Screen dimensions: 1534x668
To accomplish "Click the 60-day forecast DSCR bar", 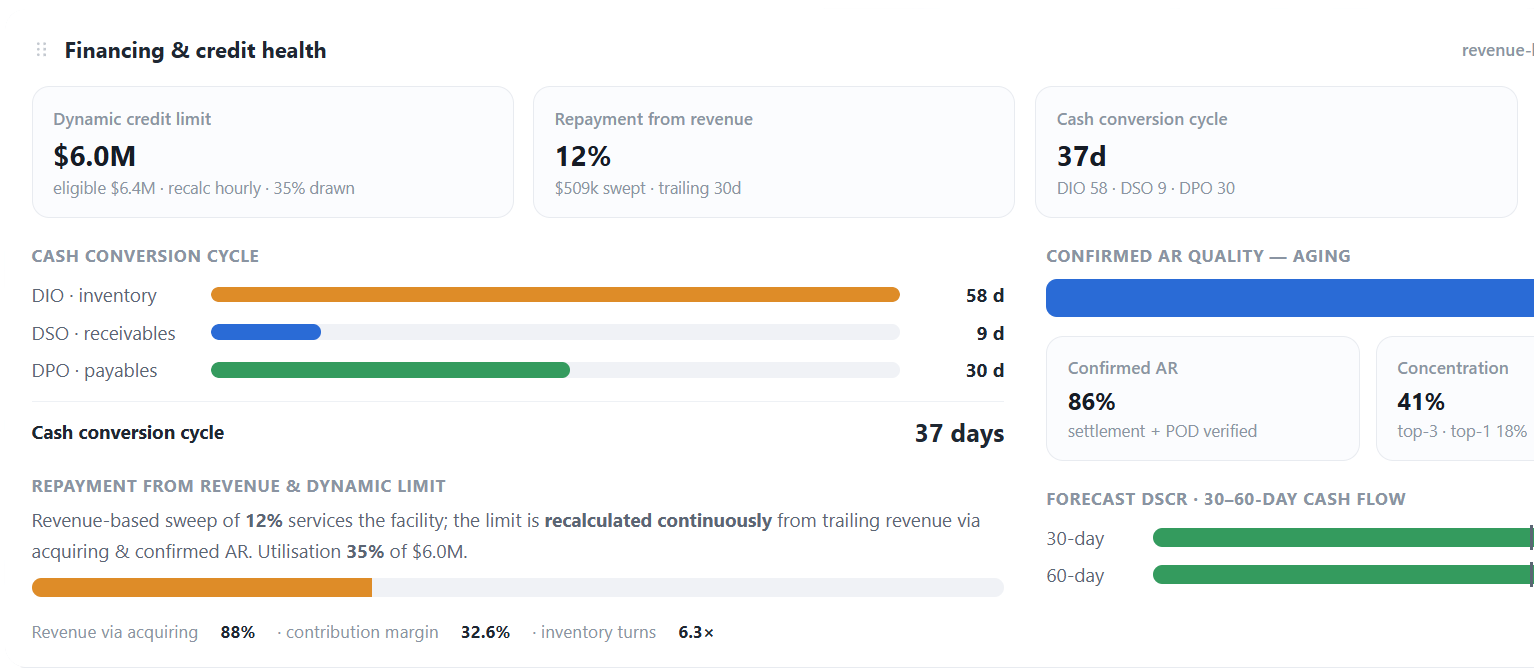I will pos(1343,575).
